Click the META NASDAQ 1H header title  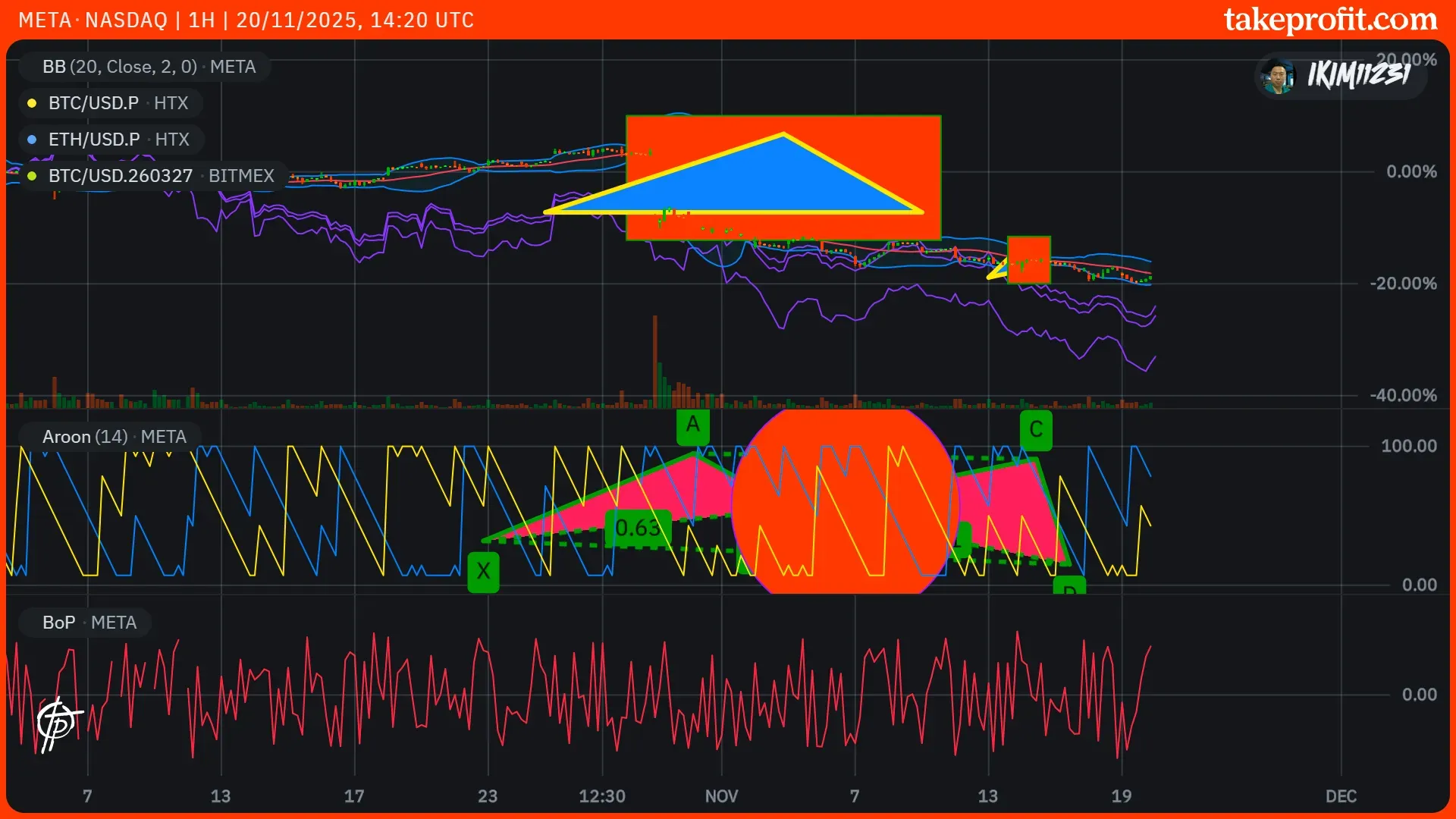[246, 20]
